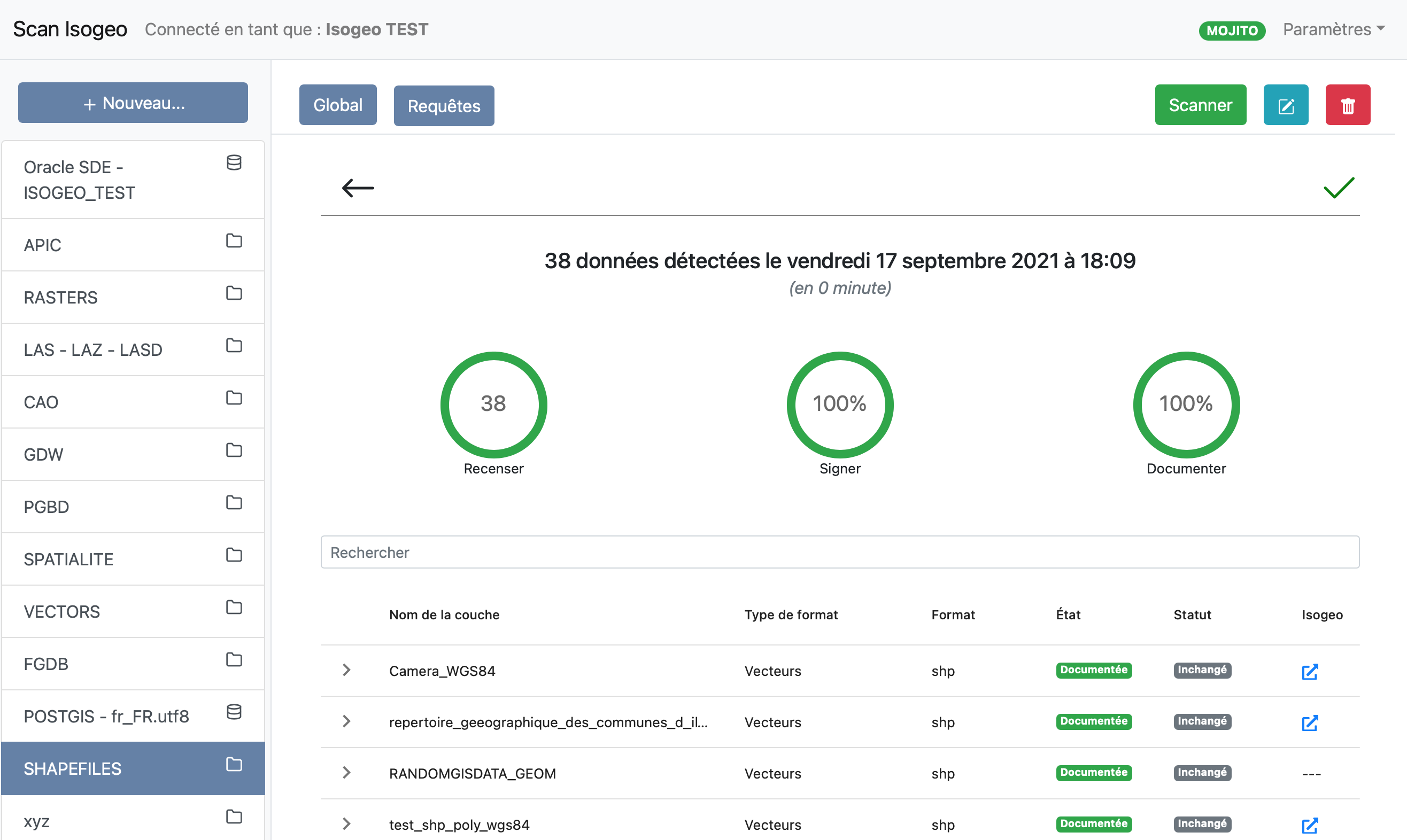Open test_shp_poly_wgs84 Isogeo external link icon
Screen dimensions: 1407x840
point(1309,825)
